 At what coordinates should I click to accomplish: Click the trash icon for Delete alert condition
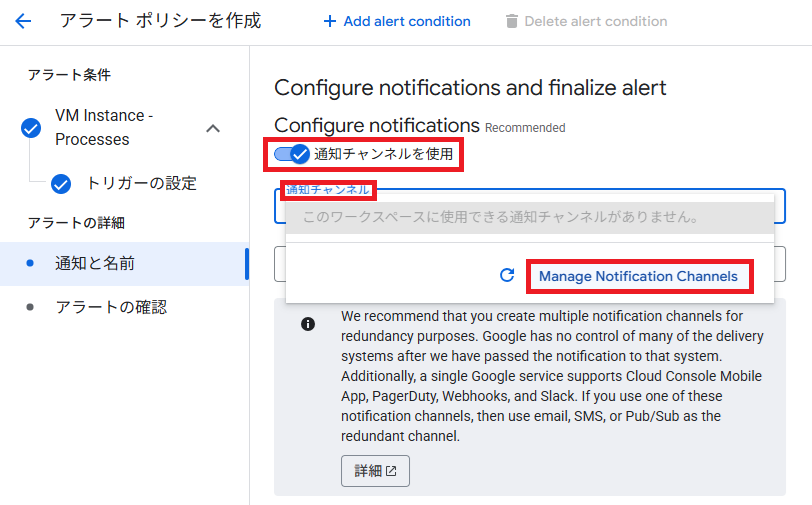[512, 21]
